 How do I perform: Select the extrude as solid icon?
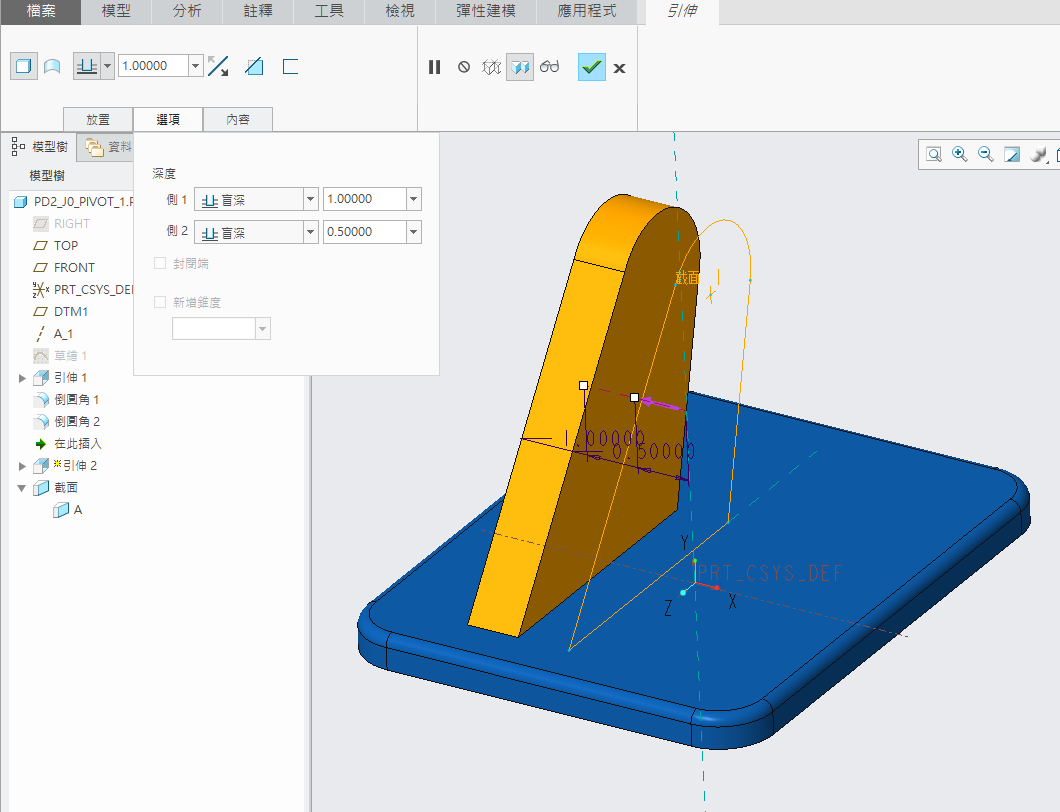pos(23,67)
